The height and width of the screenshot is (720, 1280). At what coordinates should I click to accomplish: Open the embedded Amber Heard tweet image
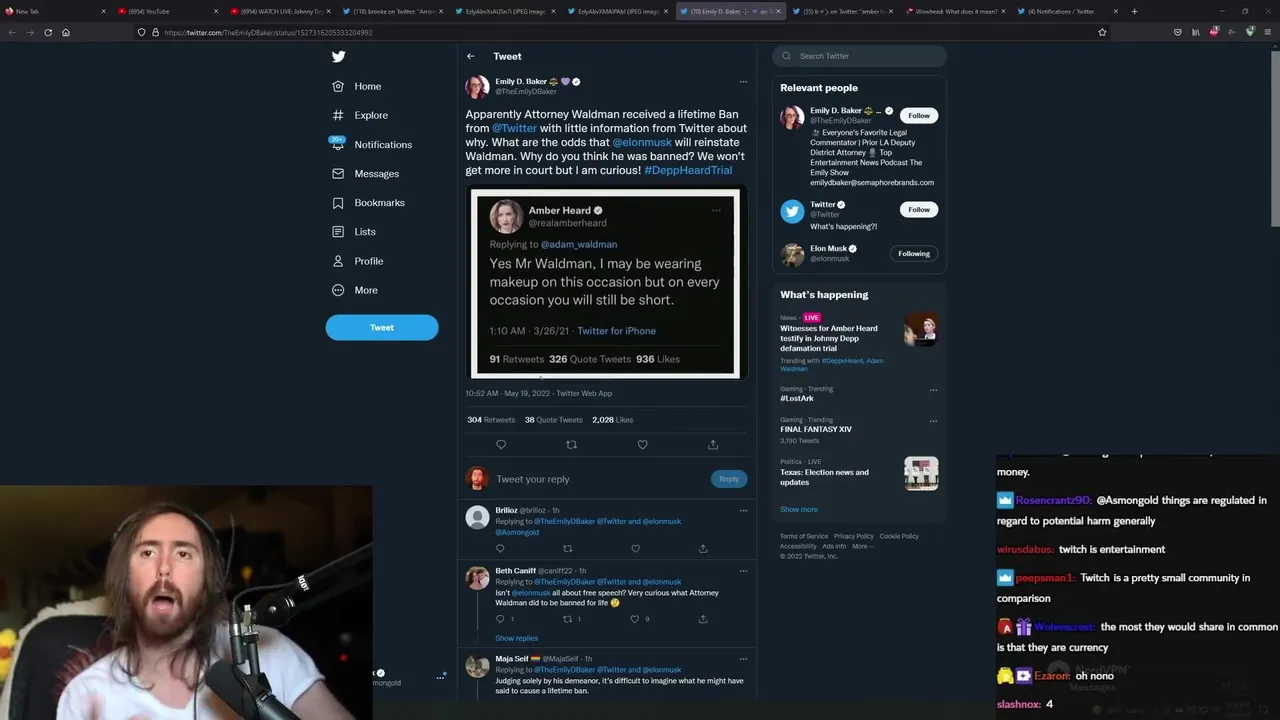tap(606, 284)
